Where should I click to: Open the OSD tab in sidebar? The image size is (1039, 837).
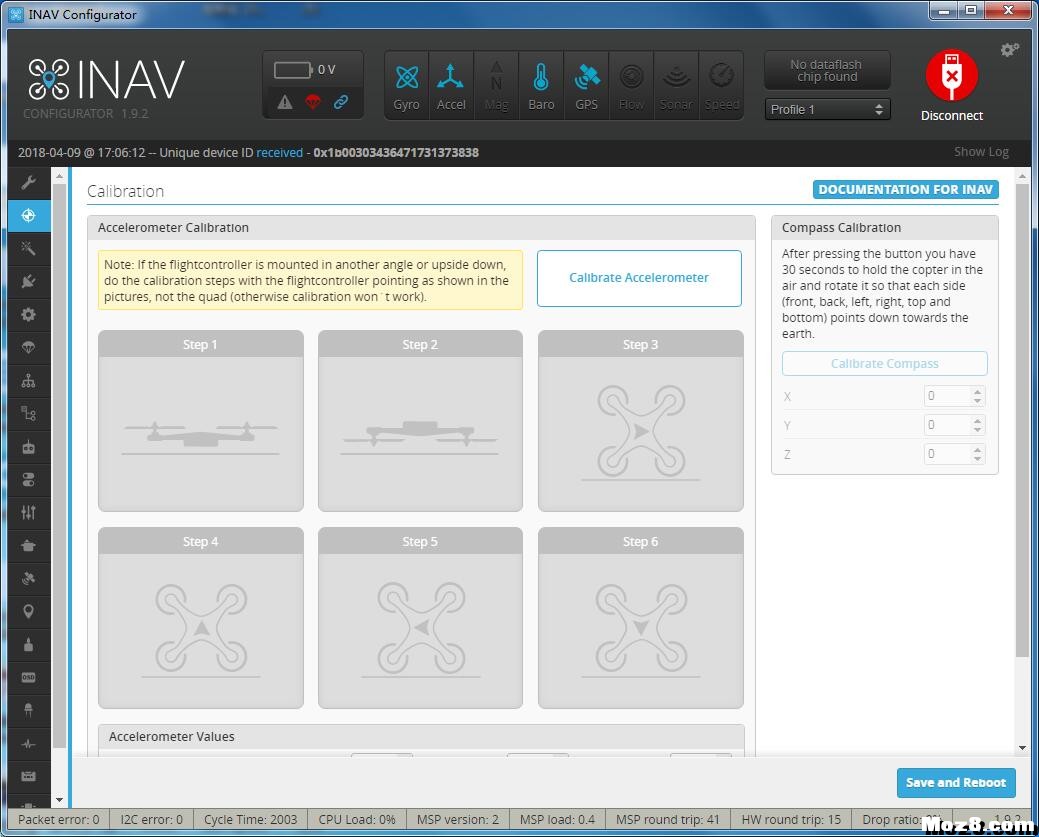pos(28,677)
